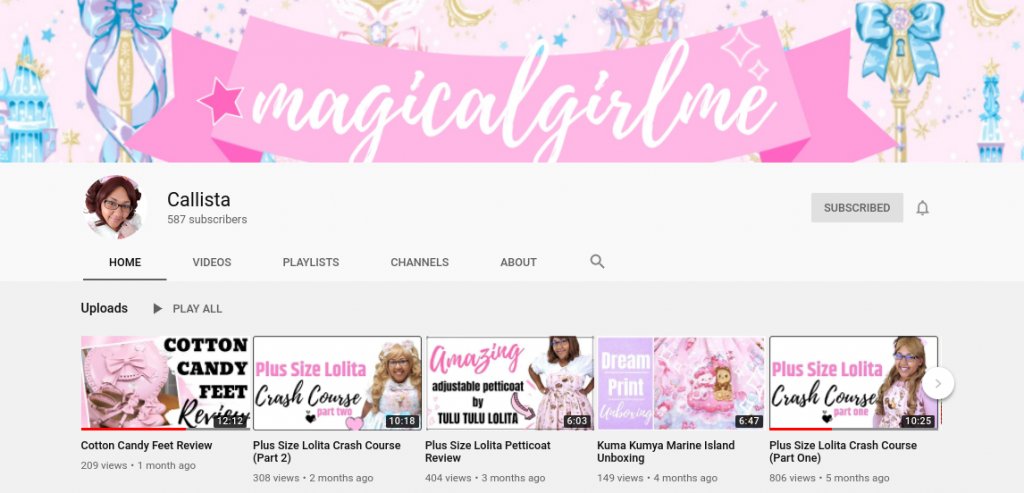Click 209 views • 1 month ago
The width and height of the screenshot is (1024, 493).
(x=138, y=466)
